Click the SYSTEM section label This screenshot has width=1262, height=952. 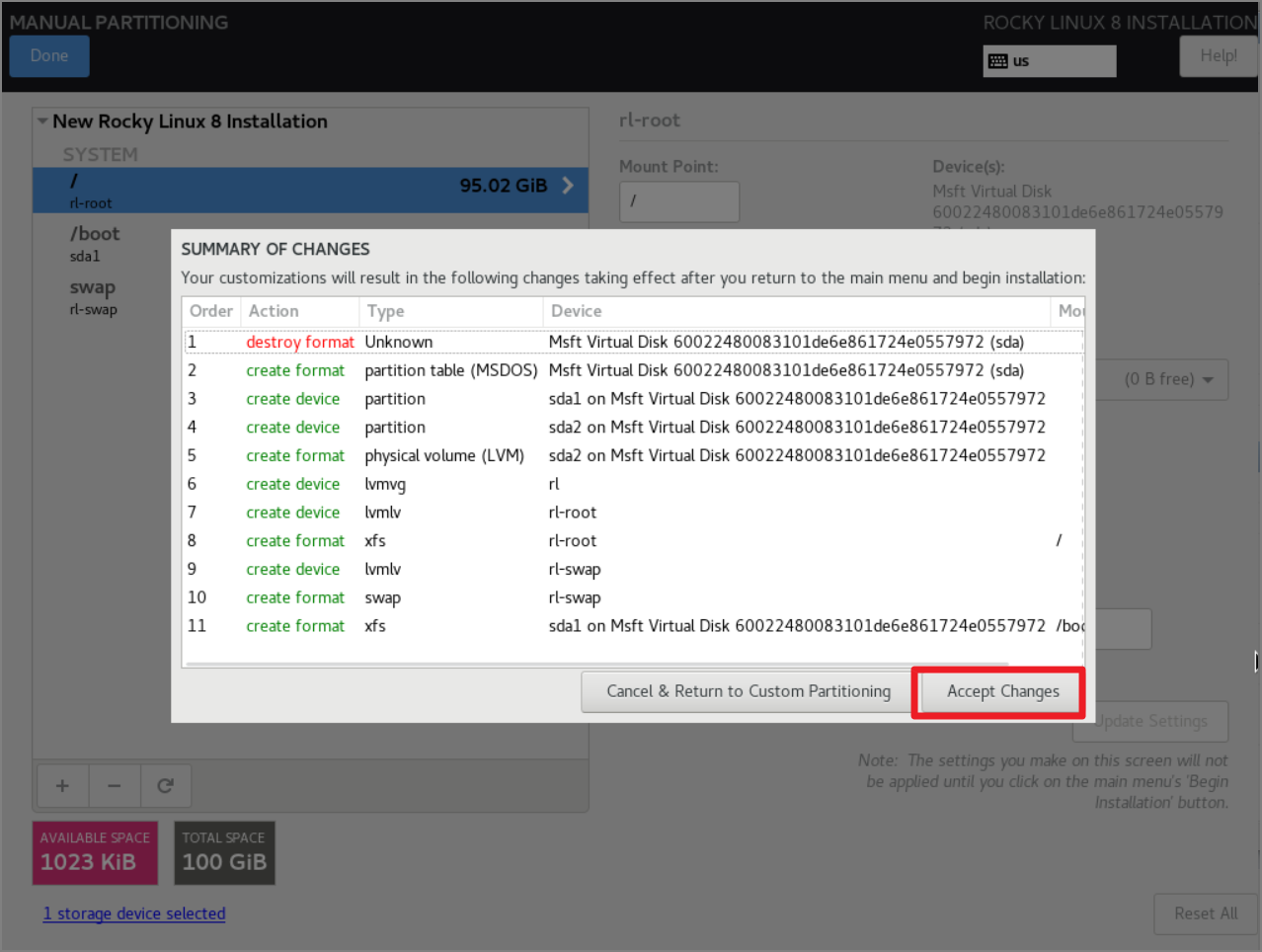tap(101, 155)
